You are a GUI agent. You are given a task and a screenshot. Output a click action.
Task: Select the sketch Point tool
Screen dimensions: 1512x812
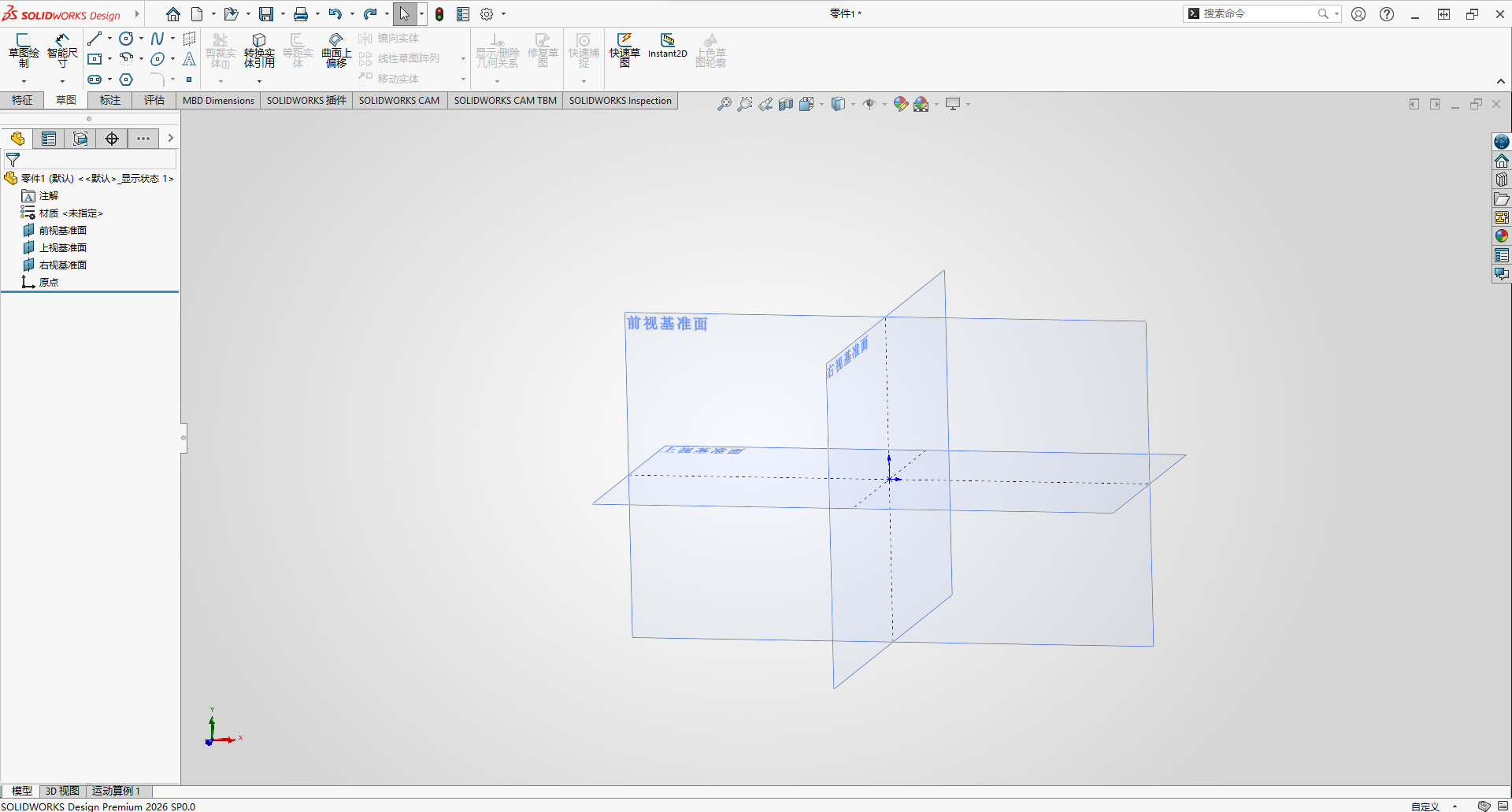(189, 80)
